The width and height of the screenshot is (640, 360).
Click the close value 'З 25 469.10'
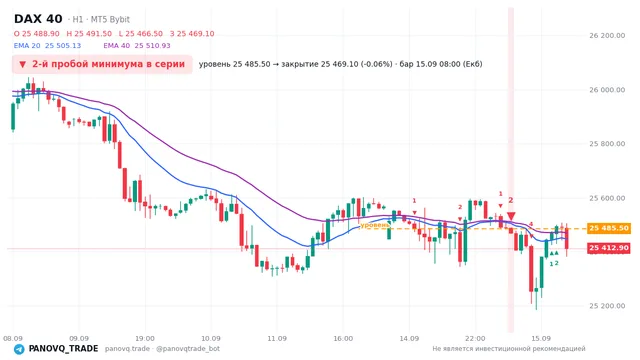(x=192, y=33)
